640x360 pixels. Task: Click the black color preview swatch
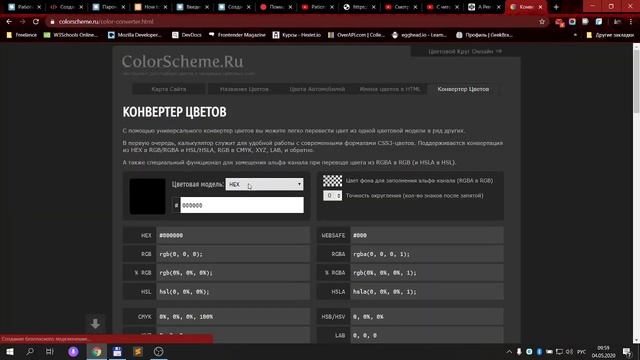[147, 196]
